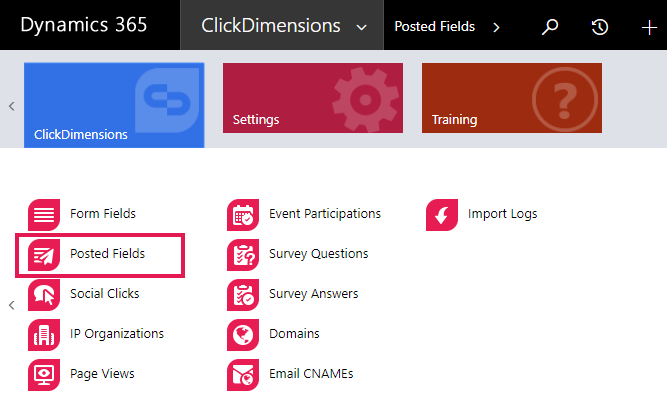Click the Dynamics 365 home label

tap(83, 25)
